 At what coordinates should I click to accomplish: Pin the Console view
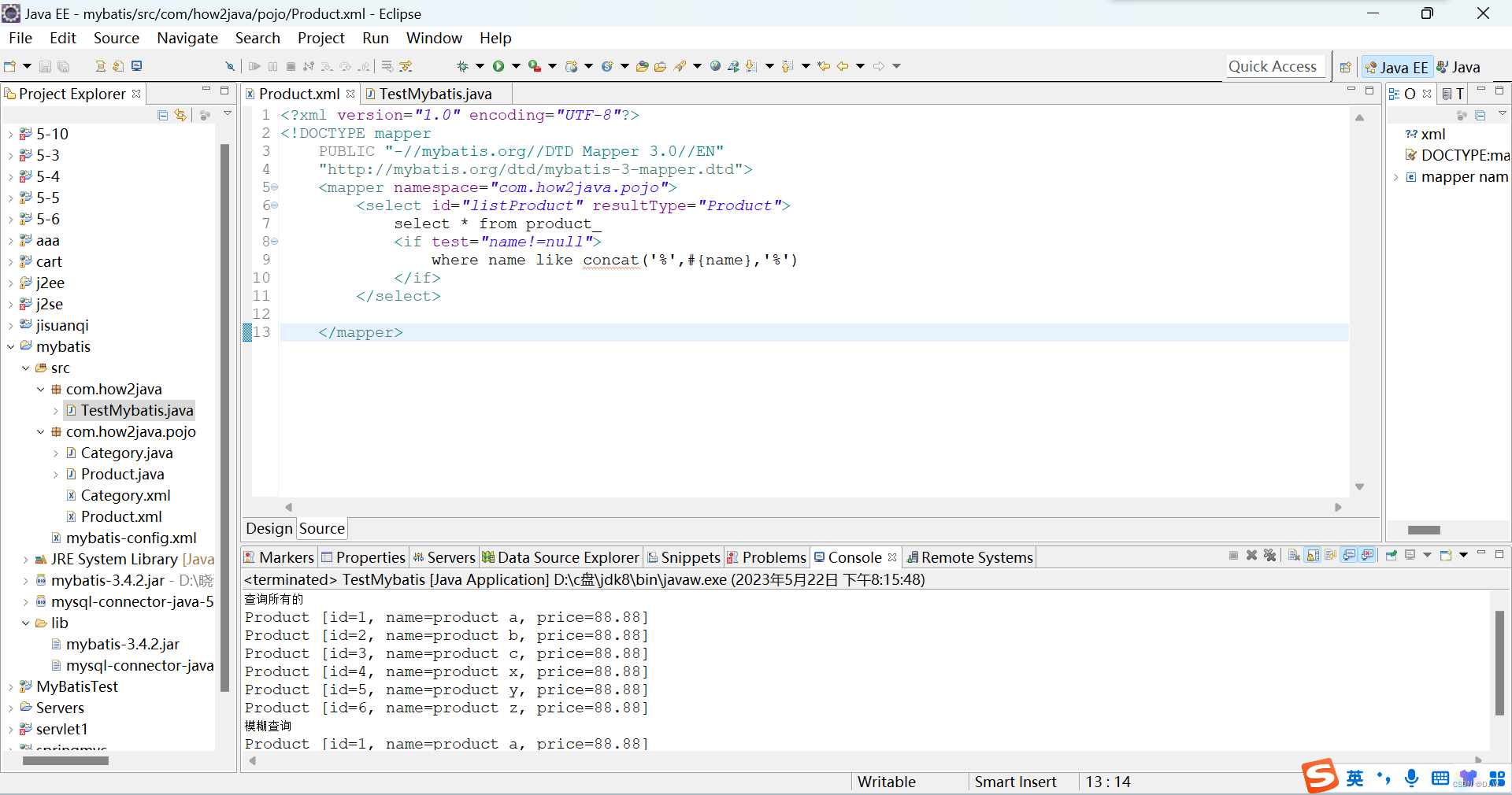pos(1391,556)
